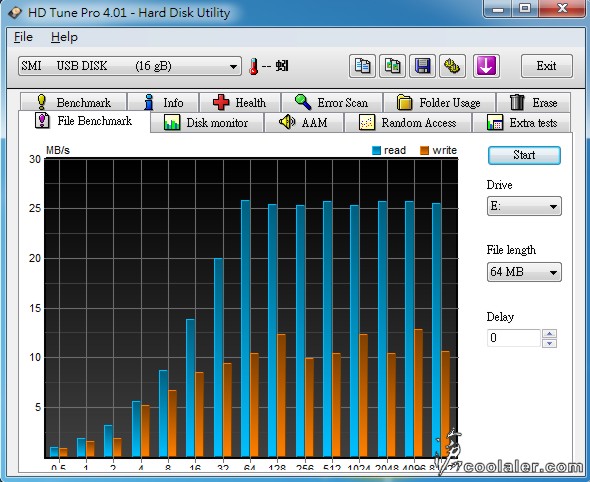
Task: Click the orange write legend swatch
Action: pos(424,151)
